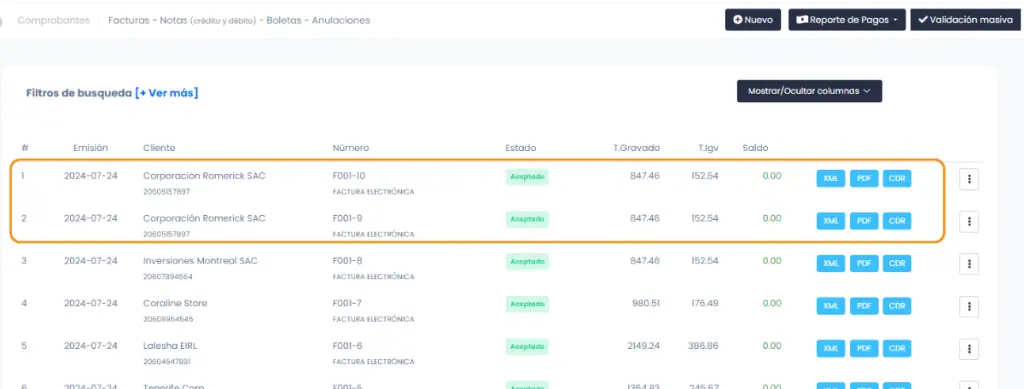Click the T.Gravado value 2149.24
1024x389 pixels.
click(643, 346)
